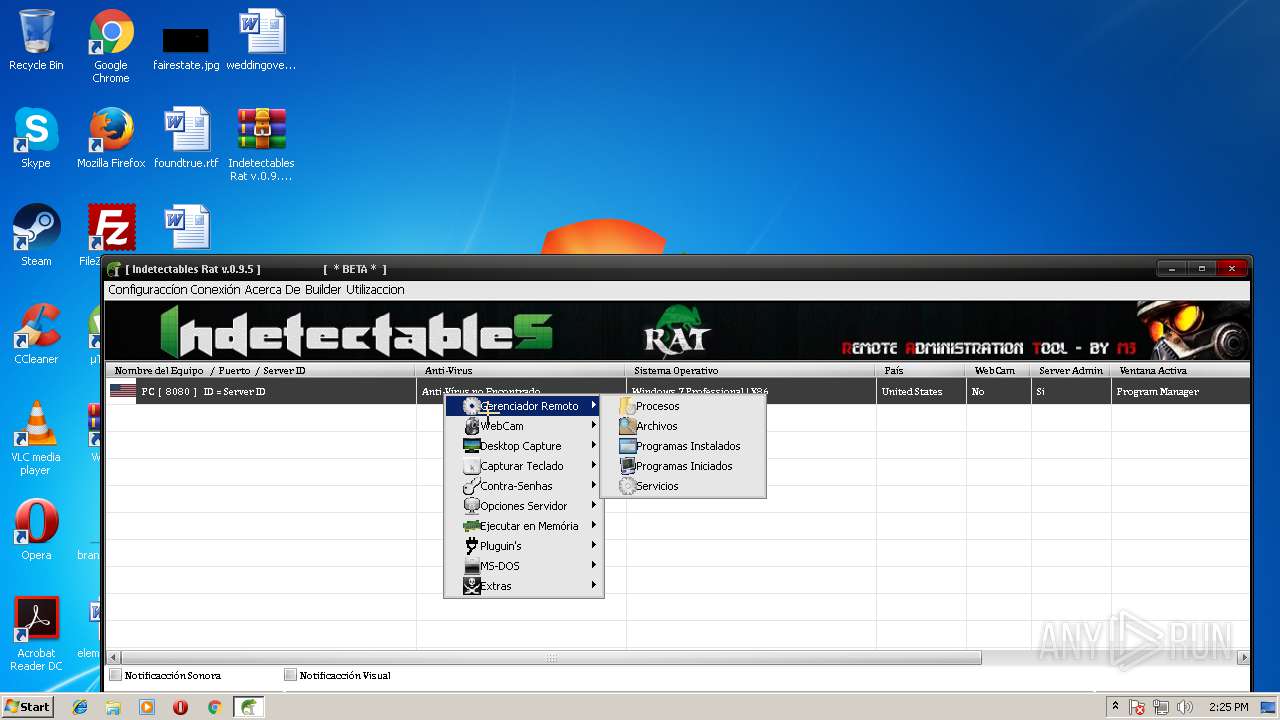Enable Notificacción Sonora checkbox

(x=116, y=675)
